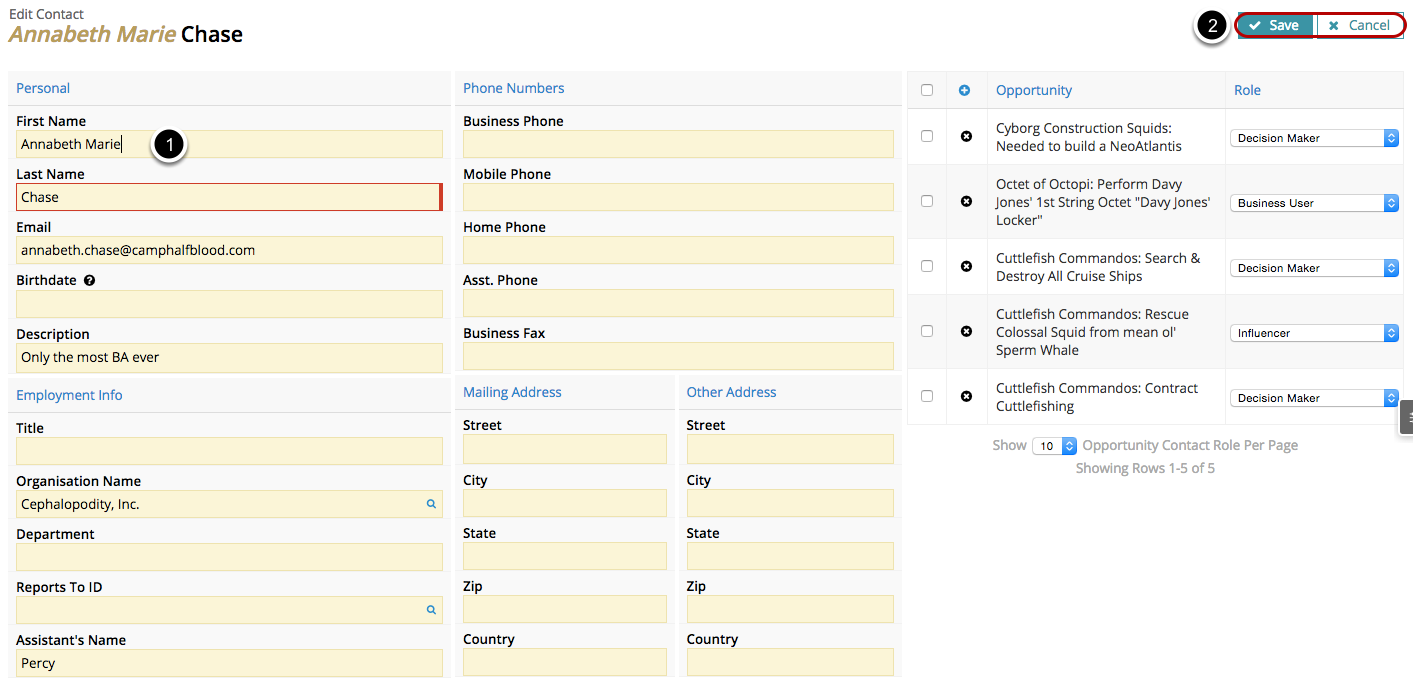Viewport: 1413px width, 688px height.
Task: Remove the Cuttlefish Commandos Search & Destroy row
Action: pyautogui.click(x=966, y=266)
